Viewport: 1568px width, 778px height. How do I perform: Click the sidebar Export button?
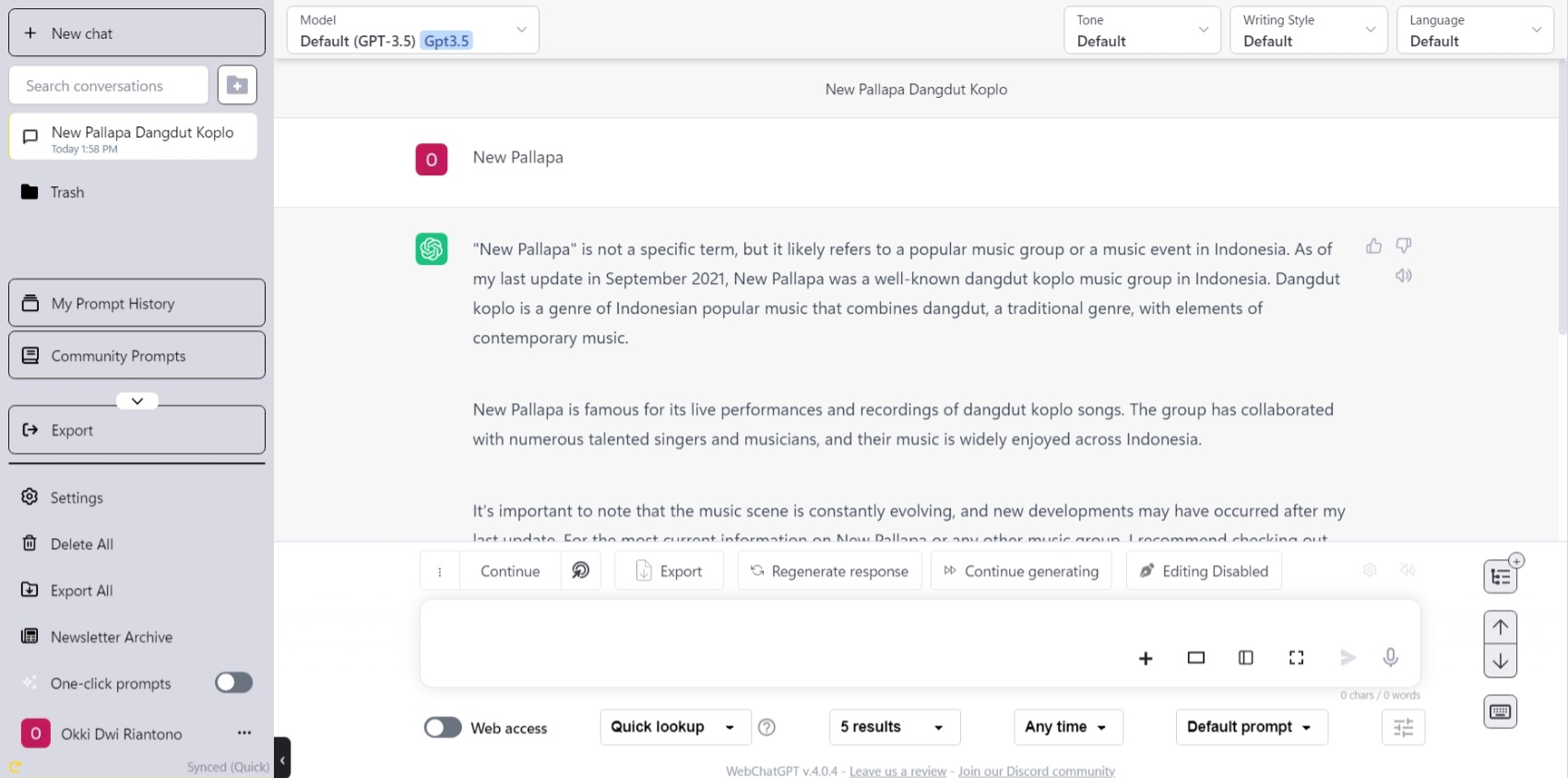tap(137, 430)
